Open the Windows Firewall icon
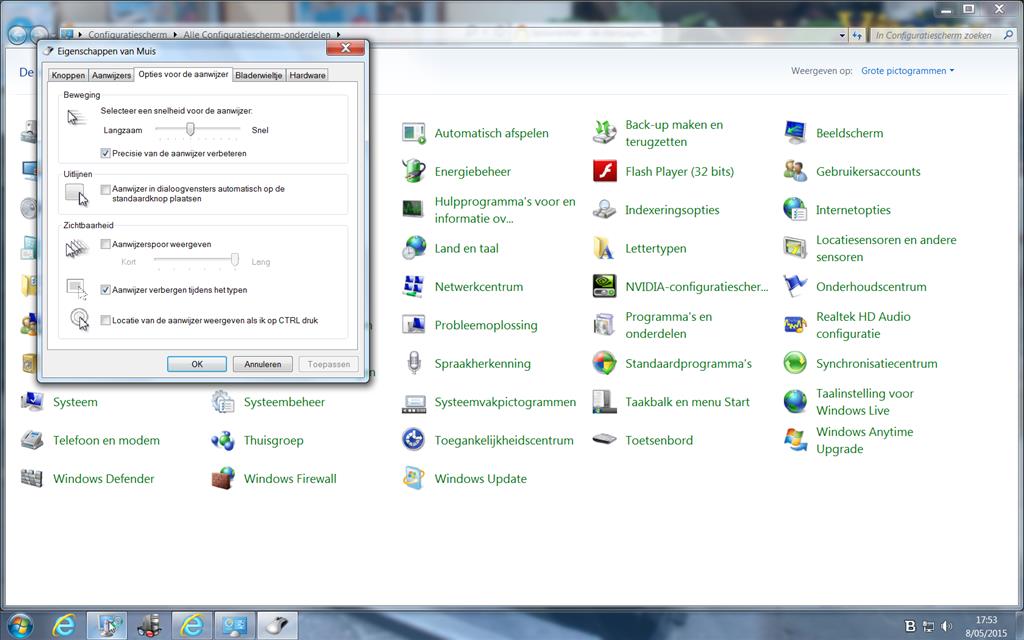Image resolution: width=1024 pixels, height=640 pixels. pos(222,478)
